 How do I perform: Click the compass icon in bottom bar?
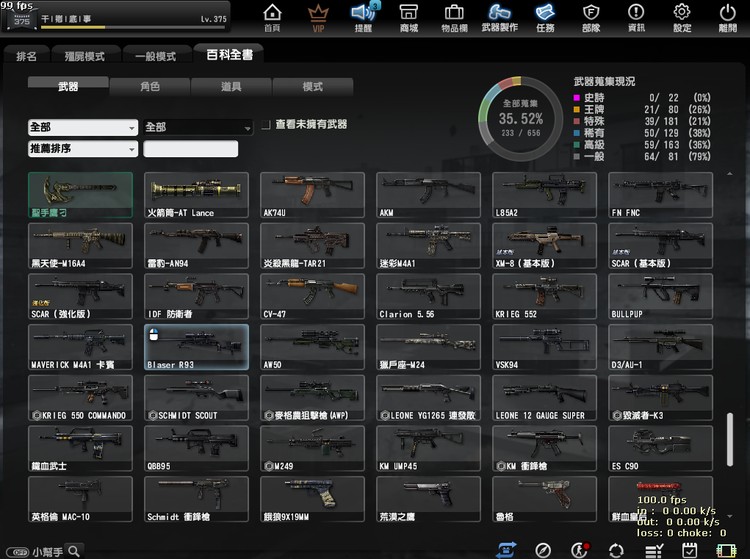(x=543, y=551)
